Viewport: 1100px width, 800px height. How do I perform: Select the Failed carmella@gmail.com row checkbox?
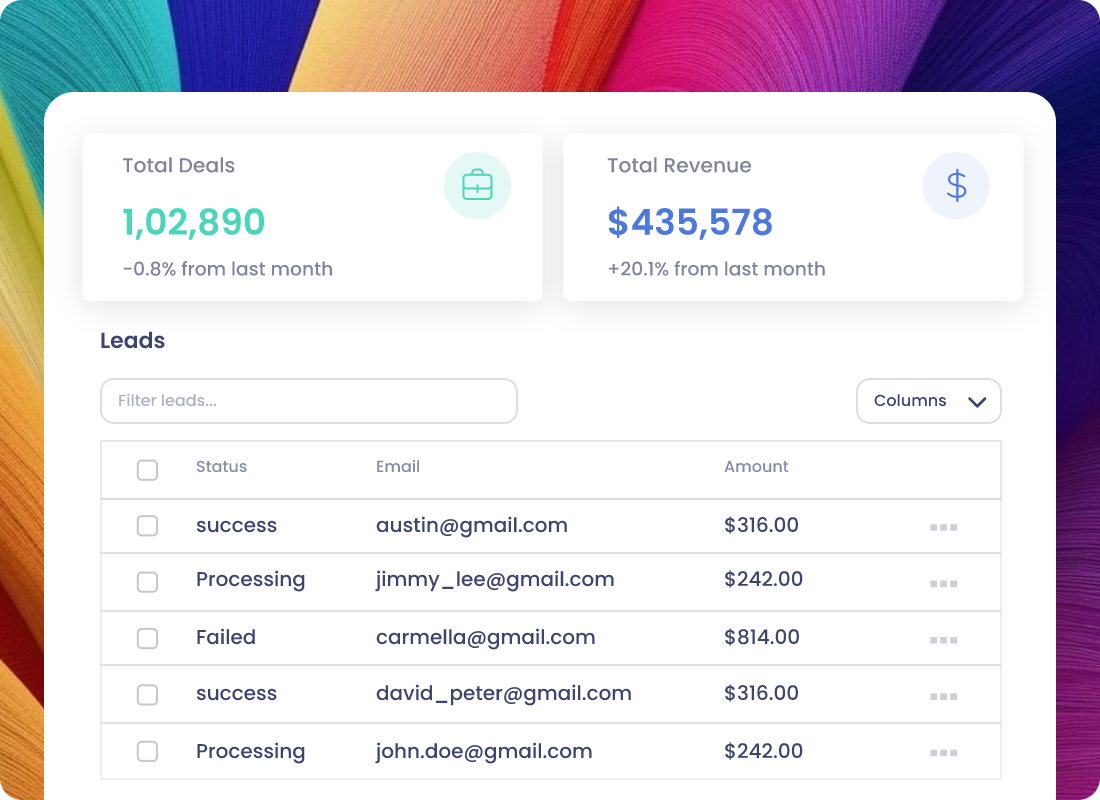coord(147,638)
